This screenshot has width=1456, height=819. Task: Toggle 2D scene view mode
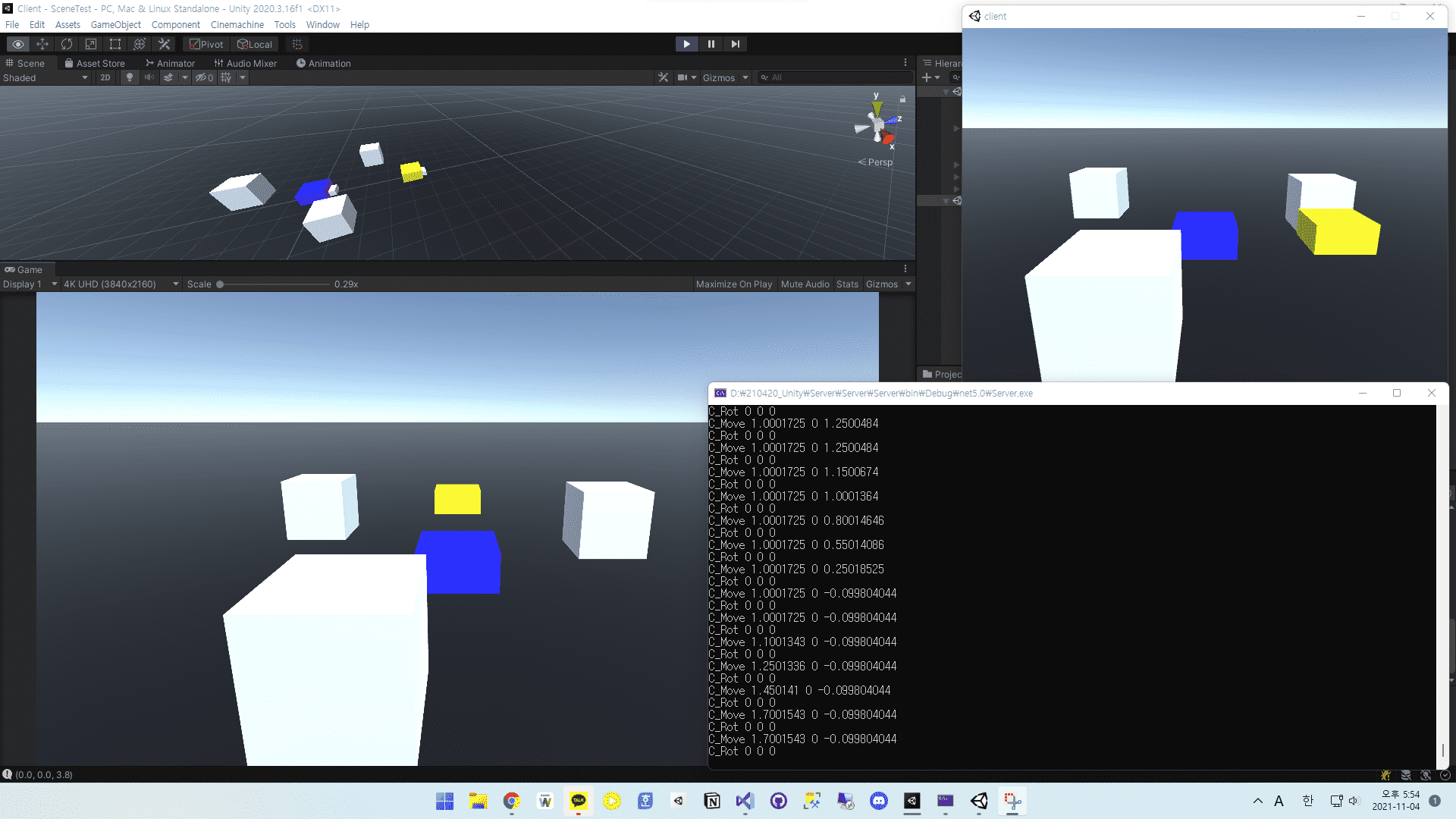click(105, 77)
